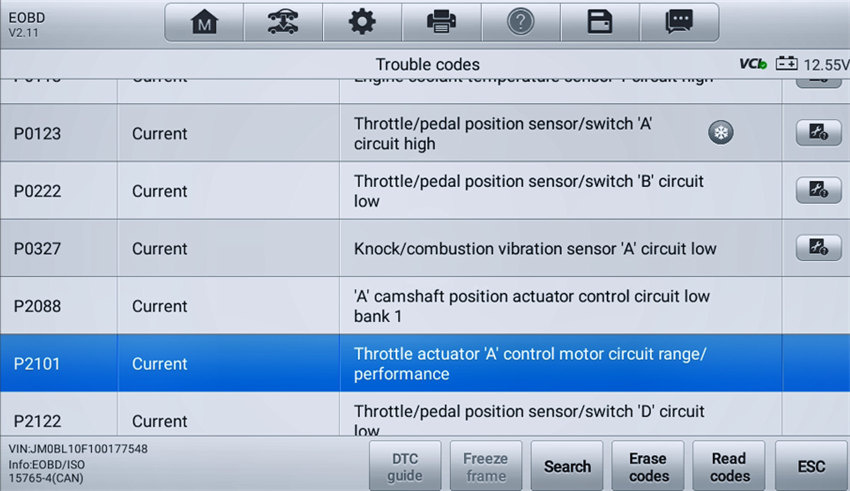This screenshot has width=850, height=491.
Task: Select the P2122 trouble code row
Action: [425, 414]
